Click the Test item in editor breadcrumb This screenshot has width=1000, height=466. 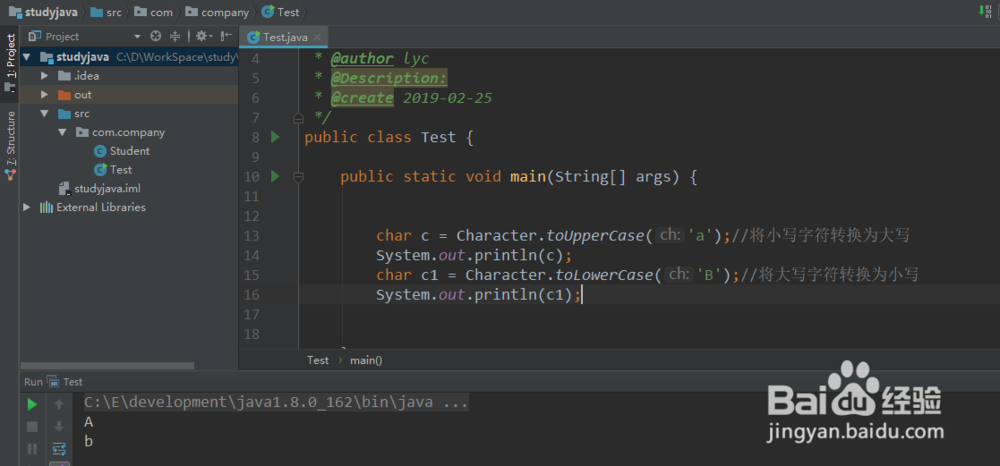pos(318,360)
